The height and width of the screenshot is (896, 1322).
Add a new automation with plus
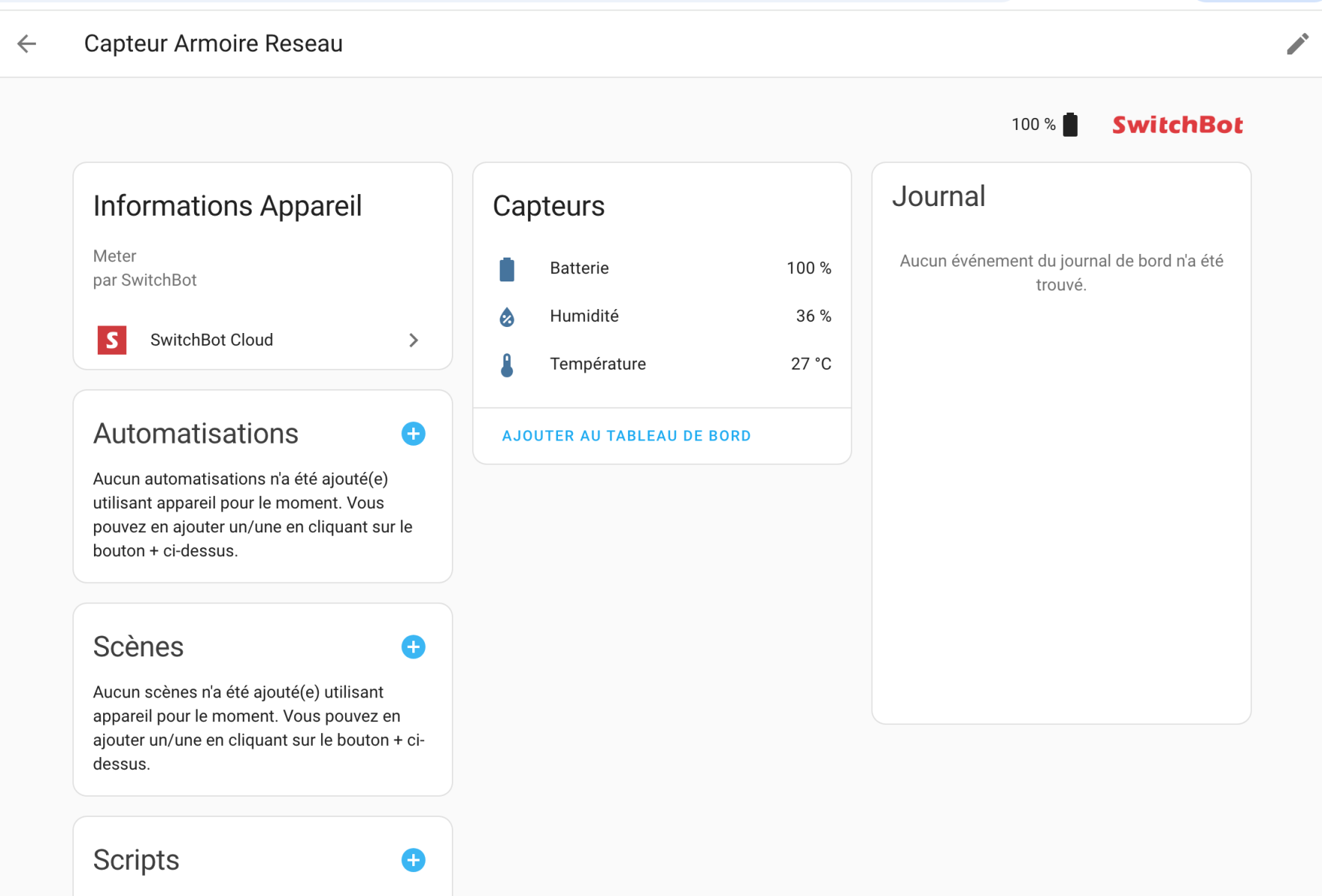pos(413,434)
